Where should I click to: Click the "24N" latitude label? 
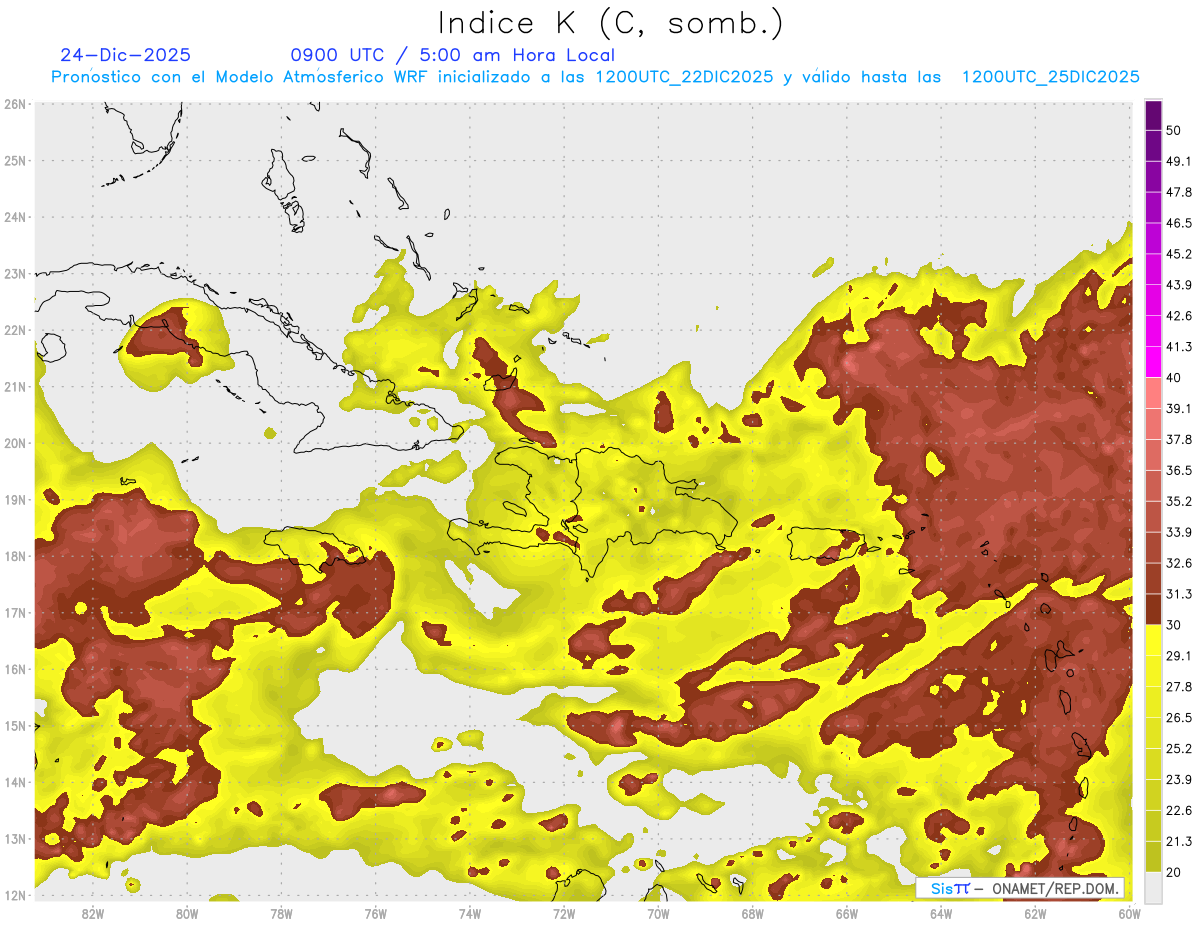(15, 217)
